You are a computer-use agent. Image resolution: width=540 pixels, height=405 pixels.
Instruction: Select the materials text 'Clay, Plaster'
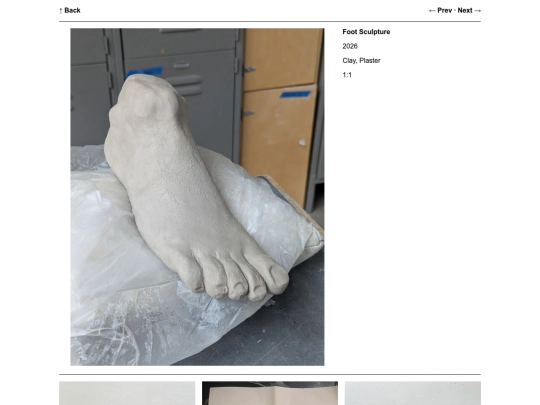pyautogui.click(x=361, y=61)
